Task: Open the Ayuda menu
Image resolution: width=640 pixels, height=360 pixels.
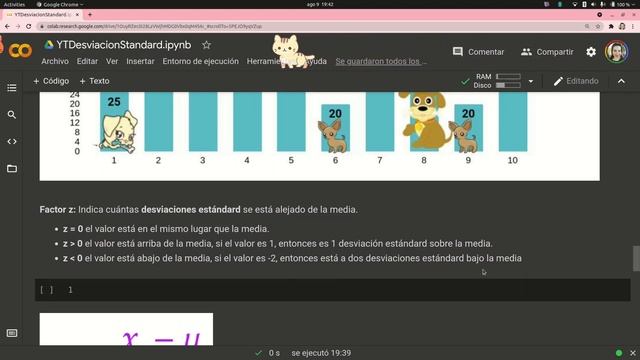Action: pyautogui.click(x=316, y=61)
